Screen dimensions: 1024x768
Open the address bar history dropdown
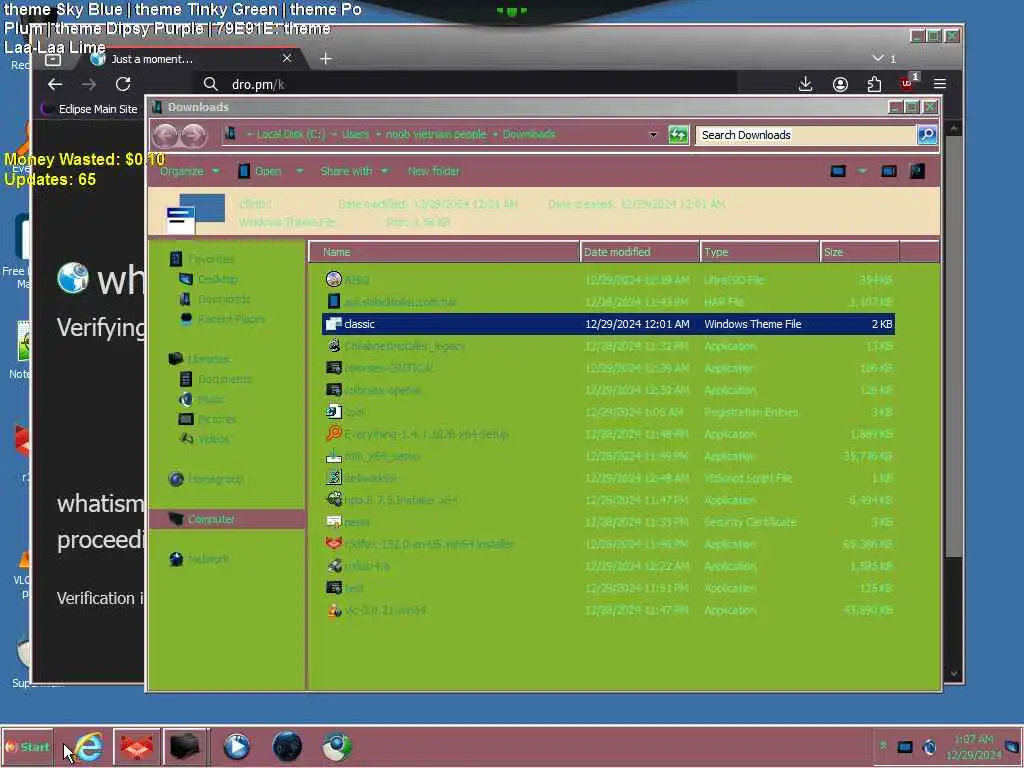pos(652,135)
